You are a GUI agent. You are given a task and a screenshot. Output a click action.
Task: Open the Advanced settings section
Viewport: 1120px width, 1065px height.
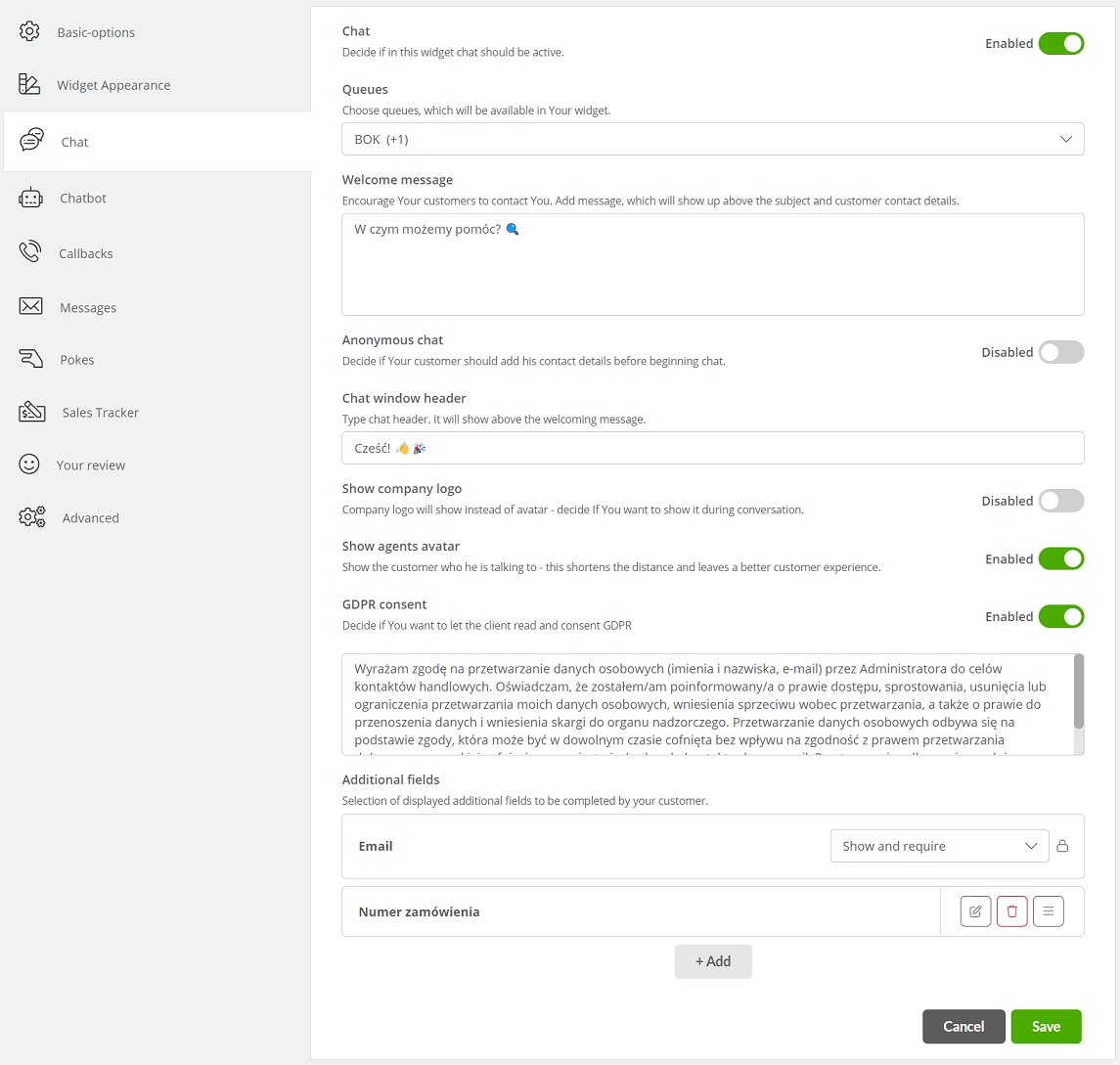91,518
